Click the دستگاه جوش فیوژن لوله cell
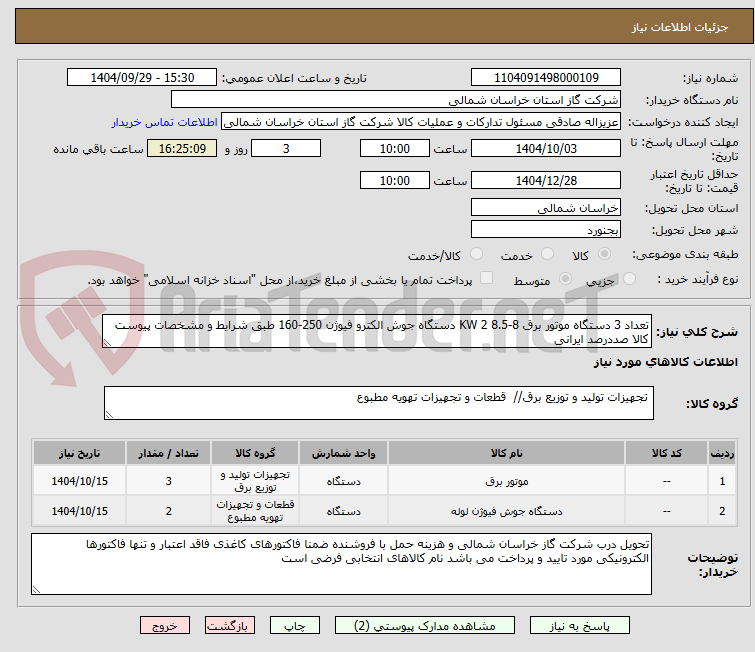This screenshot has height=652, width=755. (x=507, y=511)
